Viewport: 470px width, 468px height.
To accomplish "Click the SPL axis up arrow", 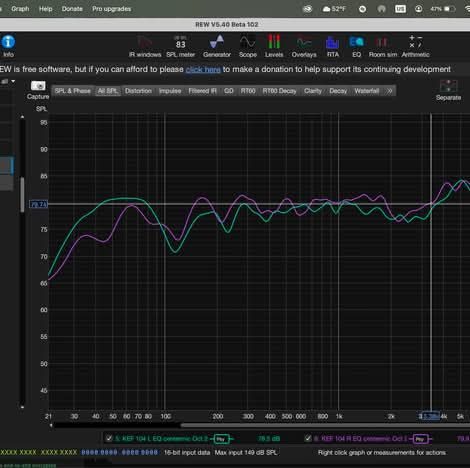I will point(22,117).
